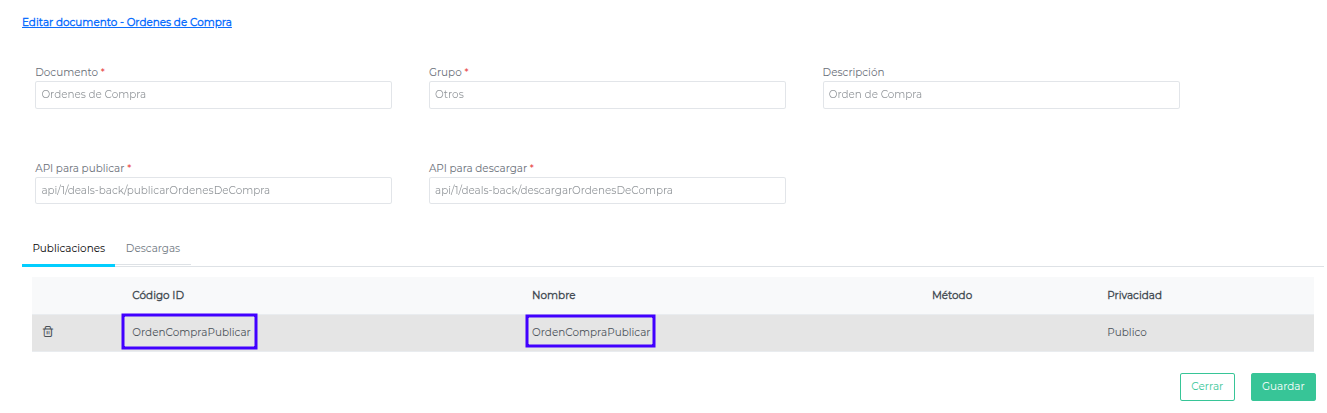Select OrdenCompraPublicar in the Nombre column
The width and height of the screenshot is (1327, 413).
click(x=590, y=332)
